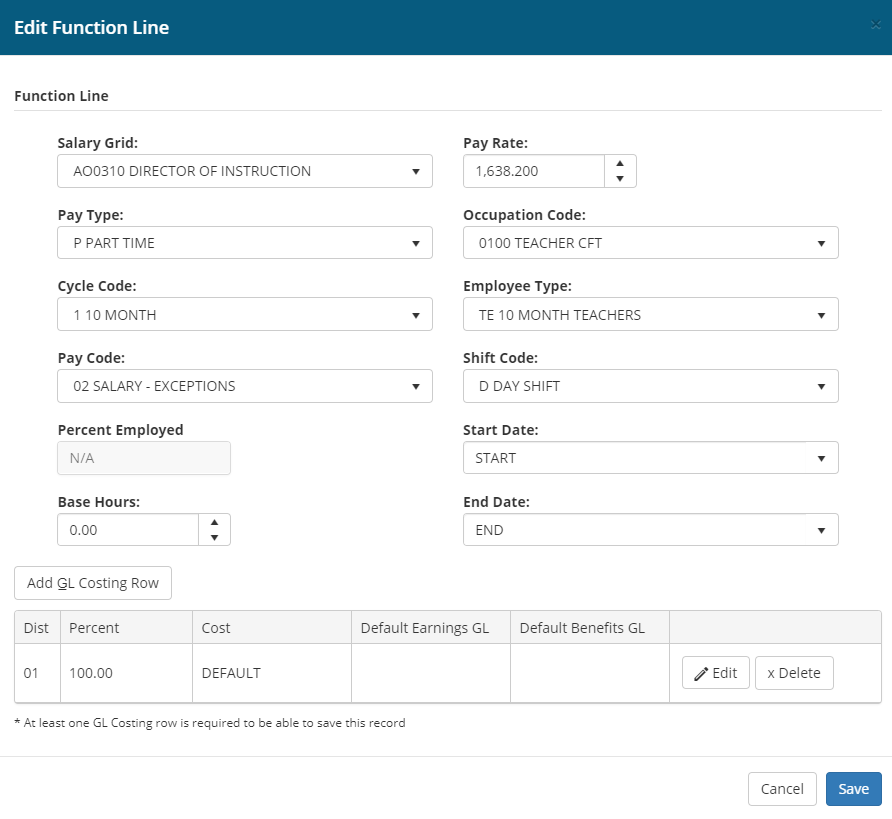Open the End Date dropdown
The height and width of the screenshot is (819, 892).
tap(650, 530)
